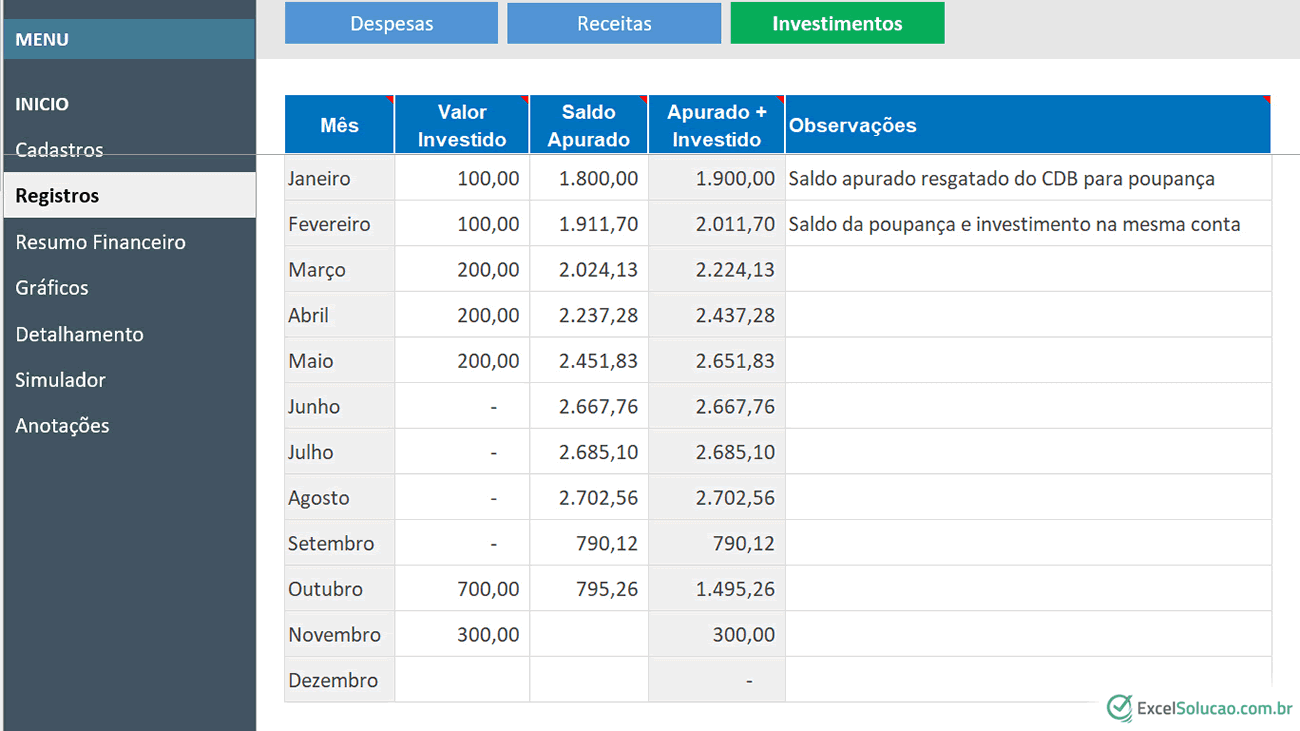
Task: Click the ExcelSolucao checkmark logo icon
Action: point(1119,708)
